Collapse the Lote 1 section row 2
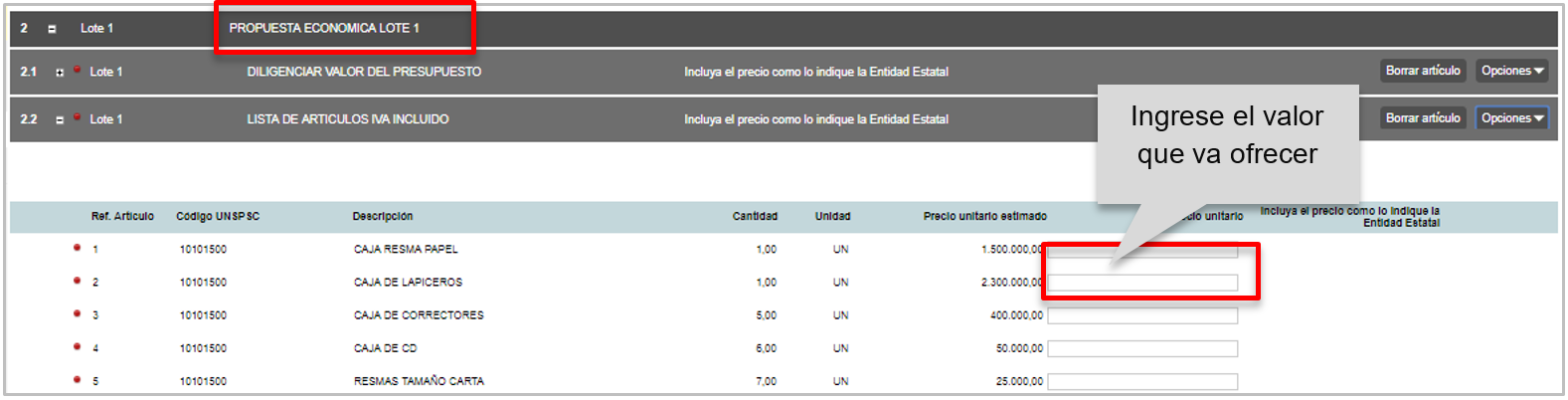 [x=52, y=29]
